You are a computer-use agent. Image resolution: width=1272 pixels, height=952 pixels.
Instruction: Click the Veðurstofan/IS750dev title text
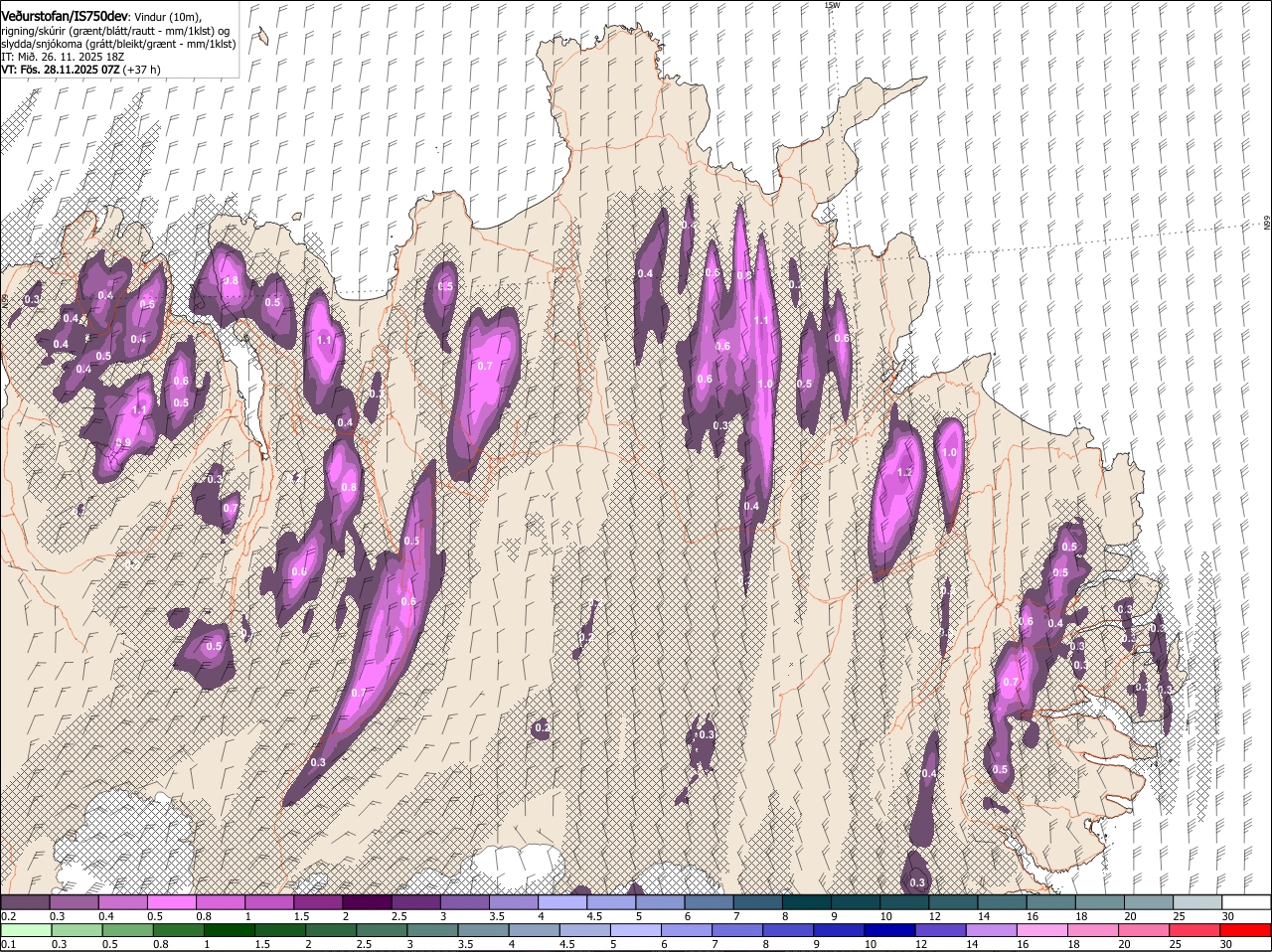pos(64,16)
